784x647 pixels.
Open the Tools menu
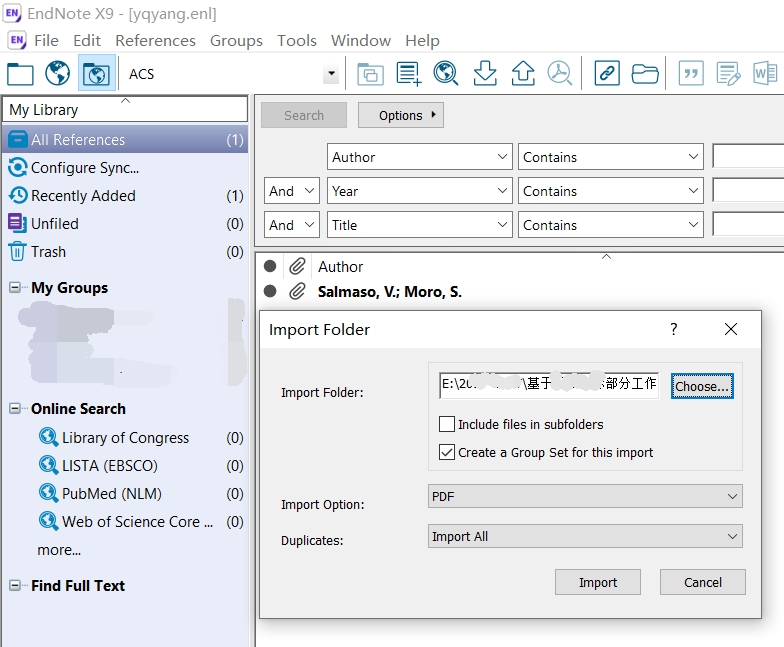click(x=297, y=40)
